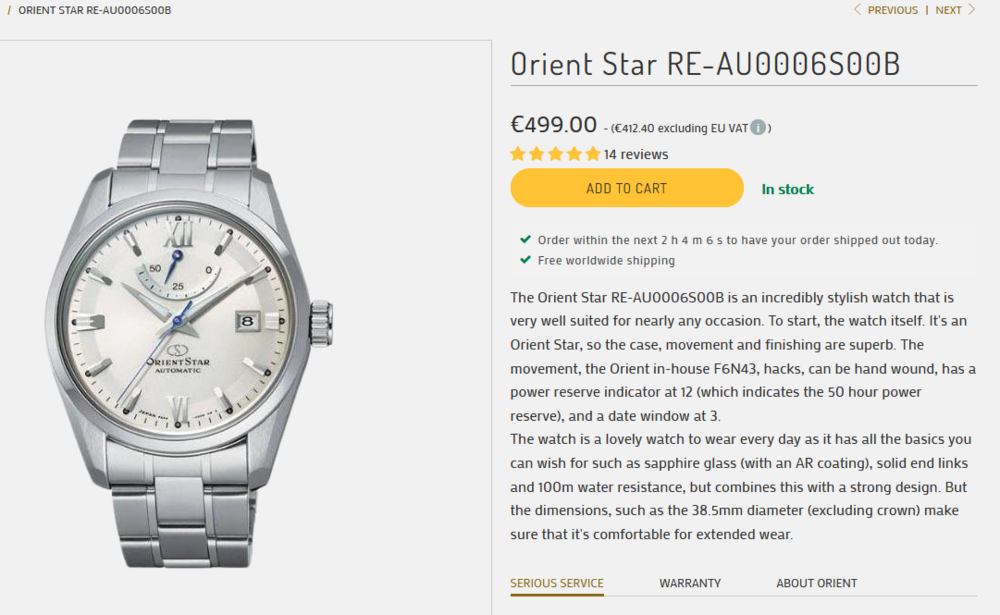Open the 14 reviews link
This screenshot has height=615, width=1000.
(x=636, y=154)
